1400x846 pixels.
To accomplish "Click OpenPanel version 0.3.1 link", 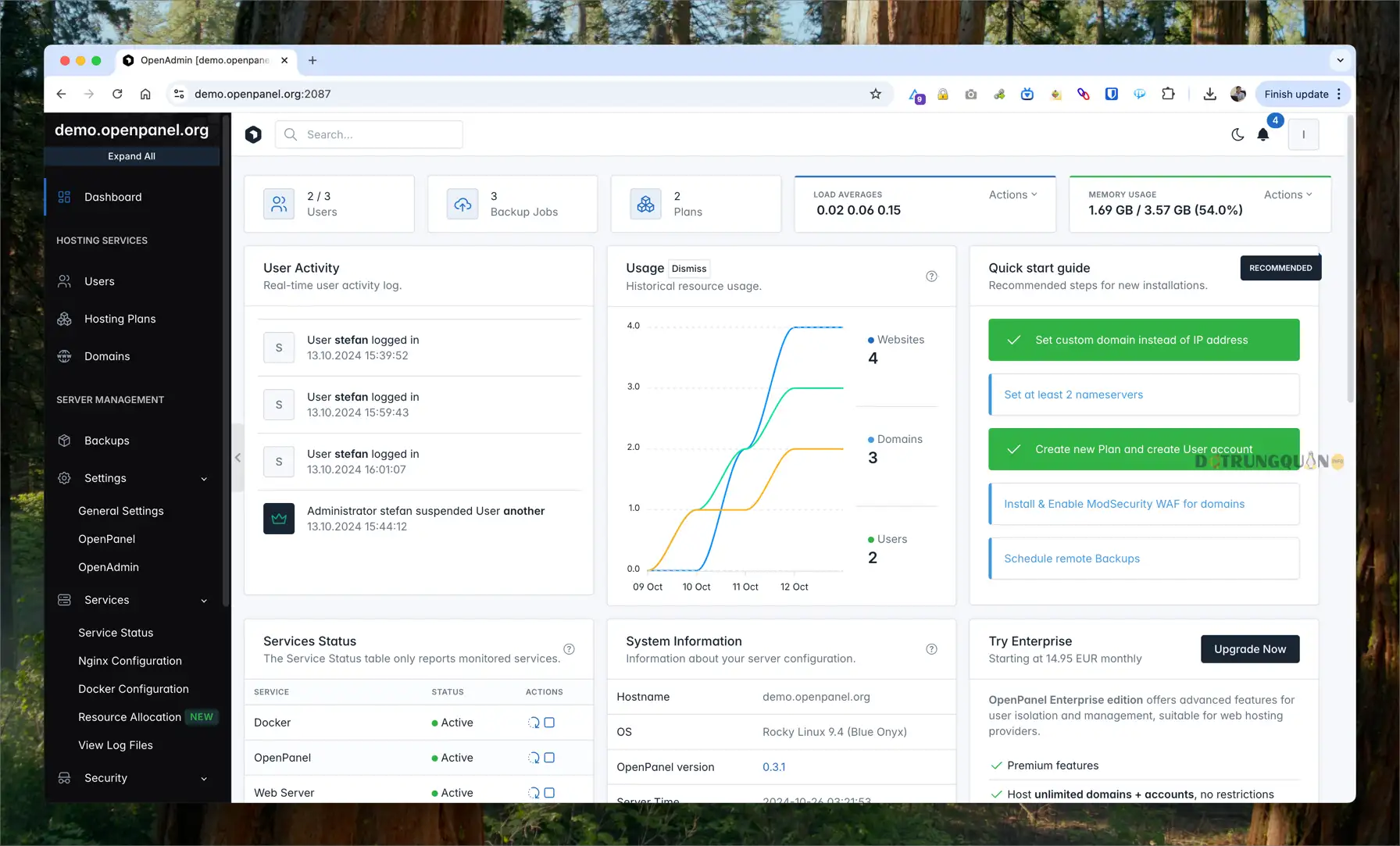I will [773, 767].
